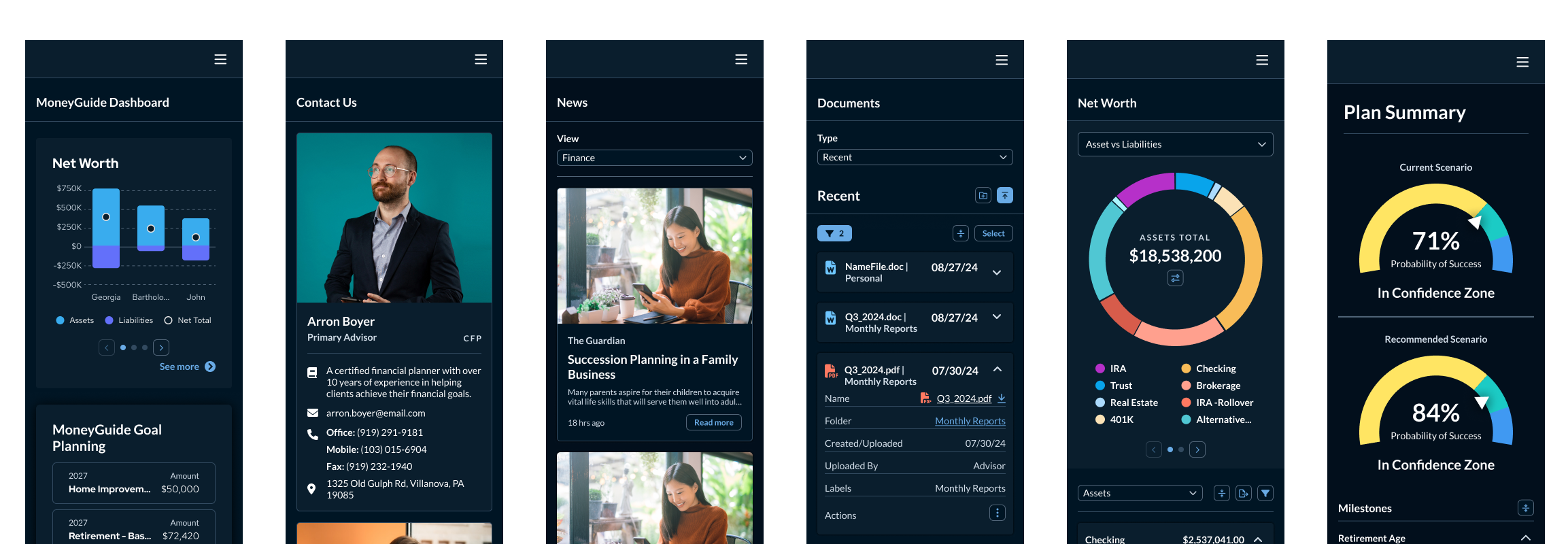Open the Assets dropdown below the donut chart
The width and height of the screenshot is (1568, 544).
(1140, 493)
